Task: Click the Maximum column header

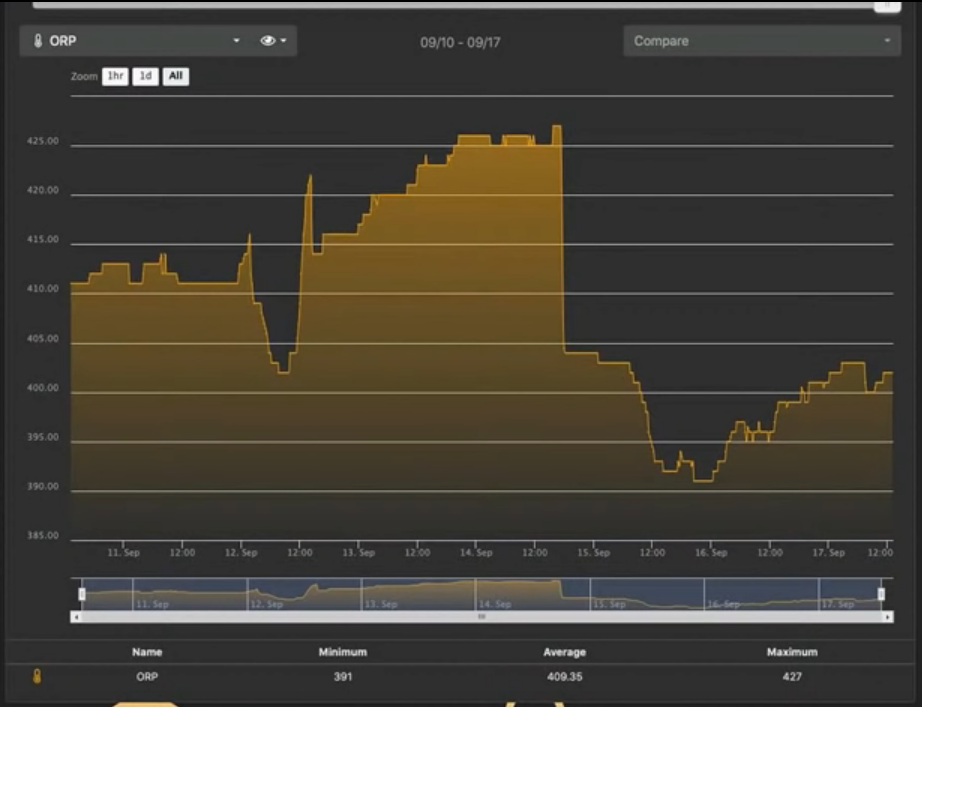Action: pos(792,652)
